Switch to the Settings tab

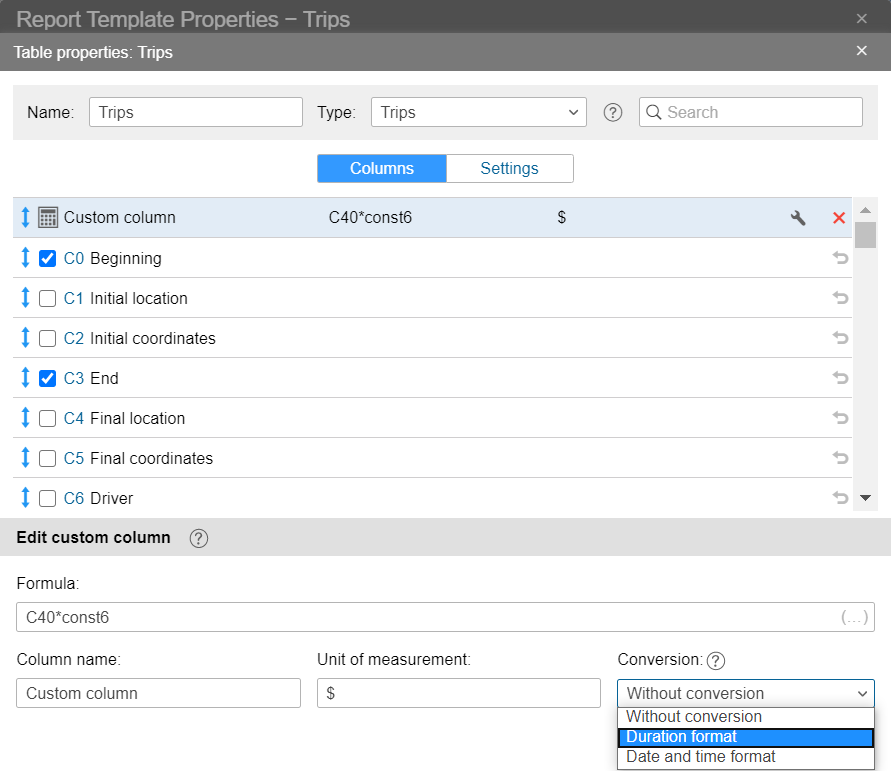509,168
